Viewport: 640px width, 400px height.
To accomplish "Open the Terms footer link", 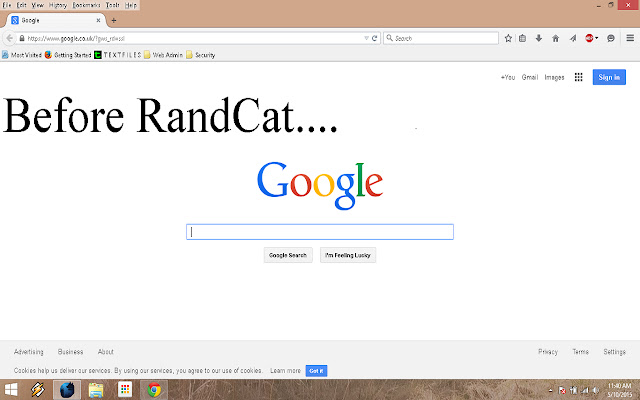I will click(580, 351).
